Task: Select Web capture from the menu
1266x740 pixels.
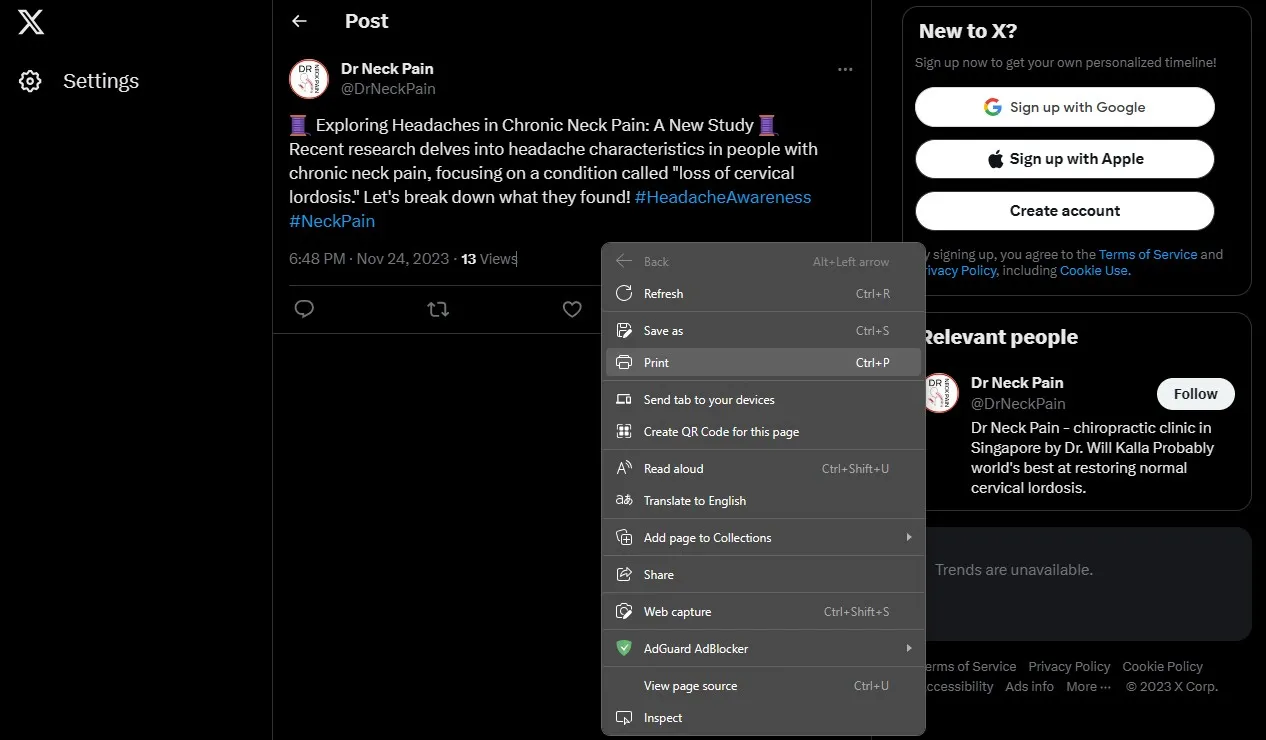Action: point(677,611)
